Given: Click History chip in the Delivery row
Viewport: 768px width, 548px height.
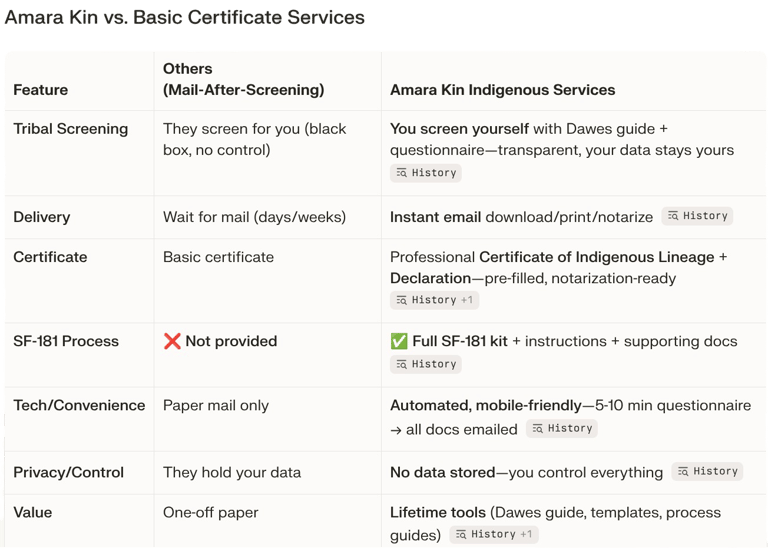Looking at the screenshot, I should (696, 216).
